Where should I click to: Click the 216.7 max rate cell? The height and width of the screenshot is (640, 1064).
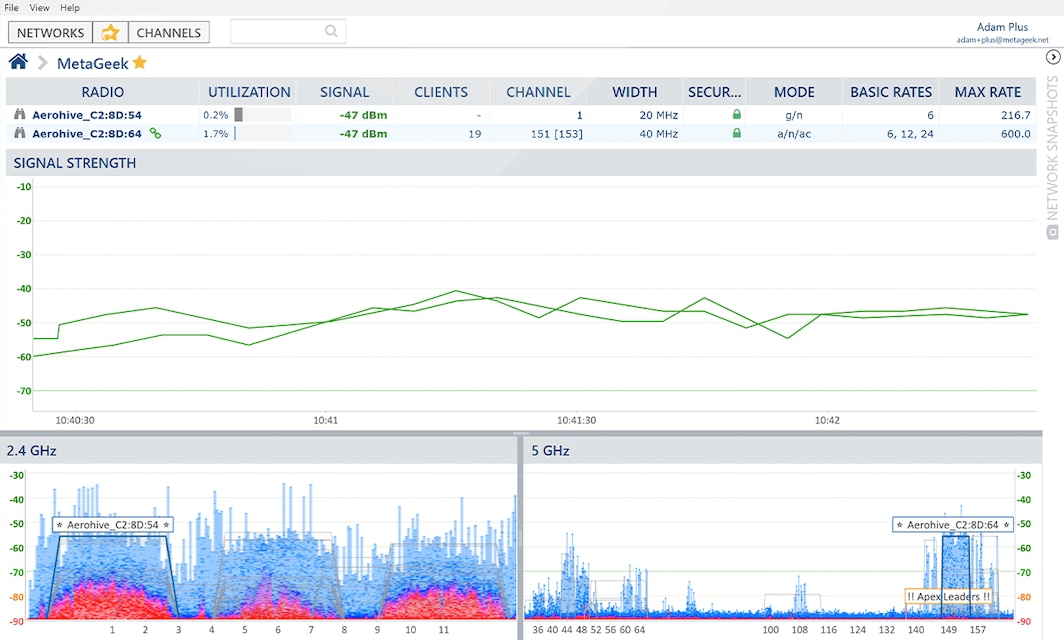pyautogui.click(x=1015, y=115)
